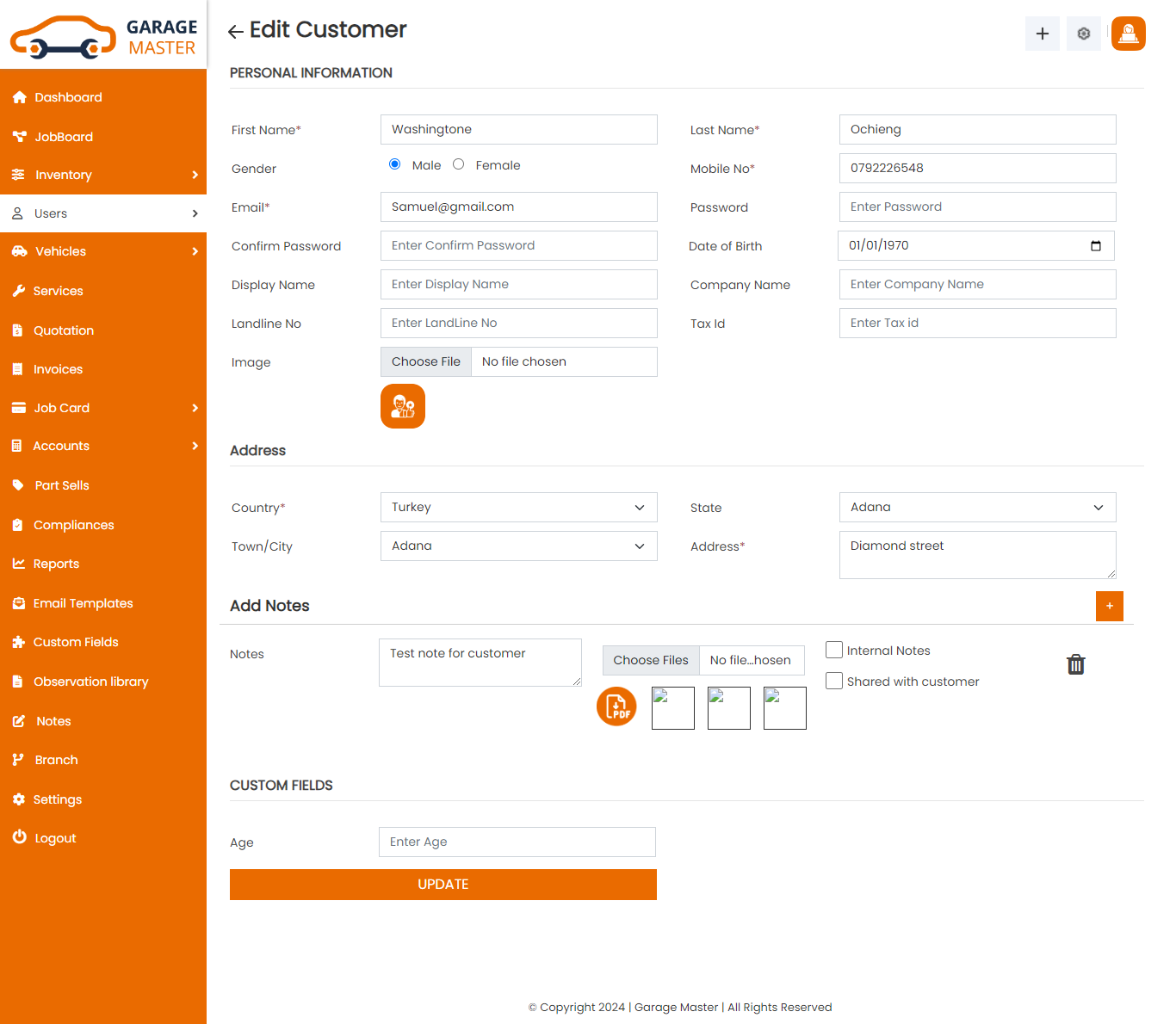
Task: Select the Female gender radio button
Action: tap(459, 164)
